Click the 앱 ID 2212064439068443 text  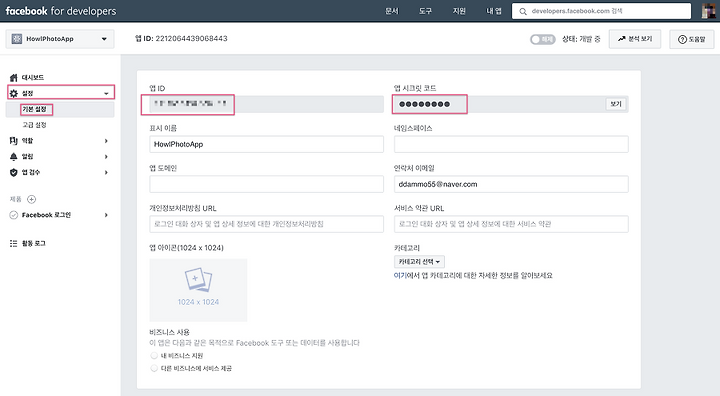181,39
